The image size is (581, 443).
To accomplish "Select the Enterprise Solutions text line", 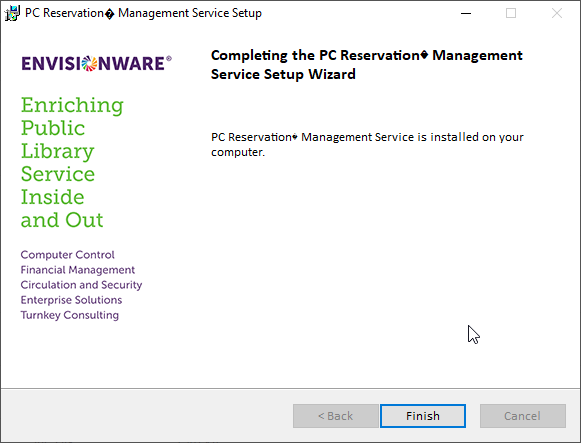I will pyautogui.click(x=71, y=300).
